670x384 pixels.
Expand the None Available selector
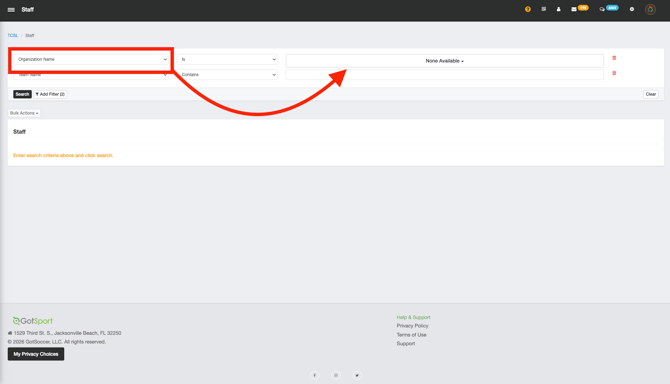click(x=444, y=61)
